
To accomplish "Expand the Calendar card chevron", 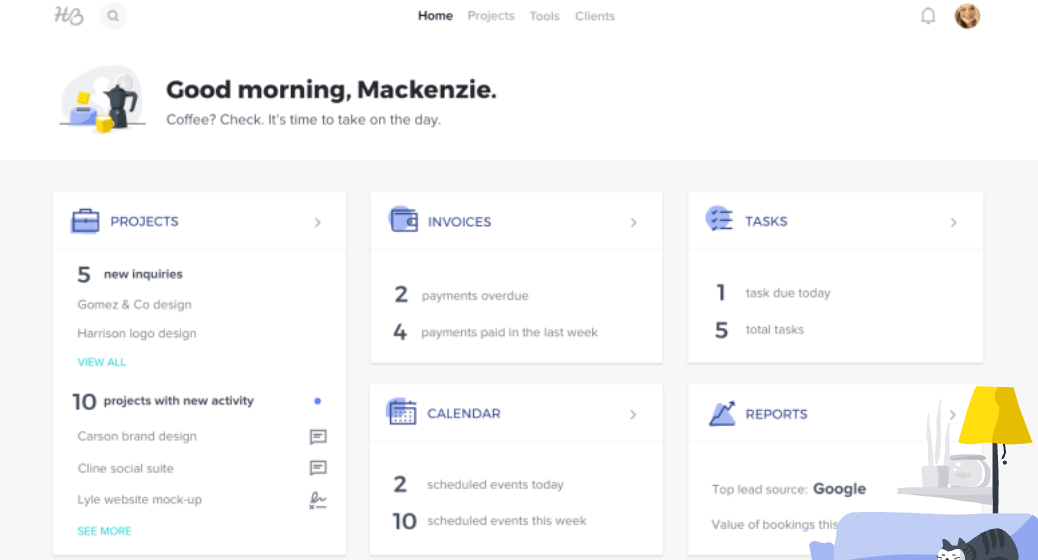I will [633, 414].
